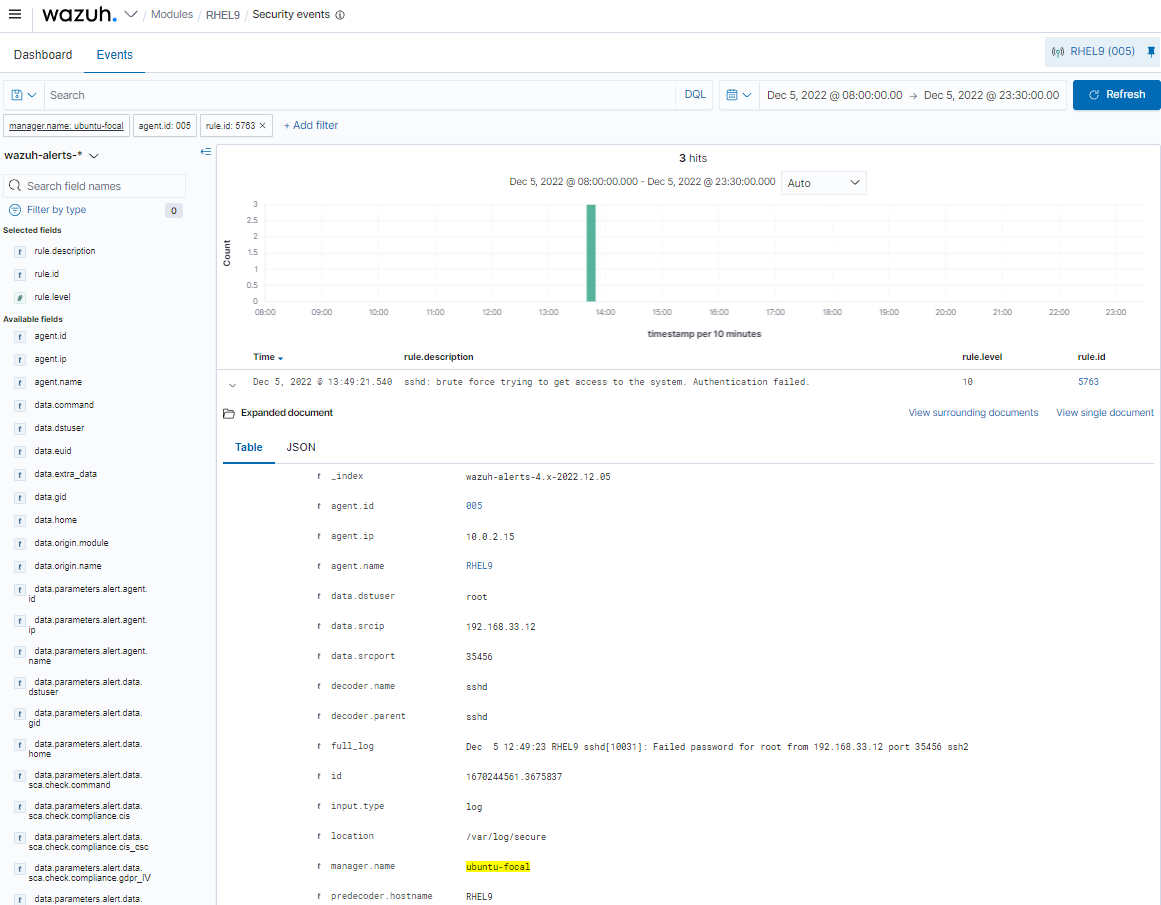This screenshot has height=905, width=1161.
Task: Open rule 5763 link in table row
Action: 1088,382
